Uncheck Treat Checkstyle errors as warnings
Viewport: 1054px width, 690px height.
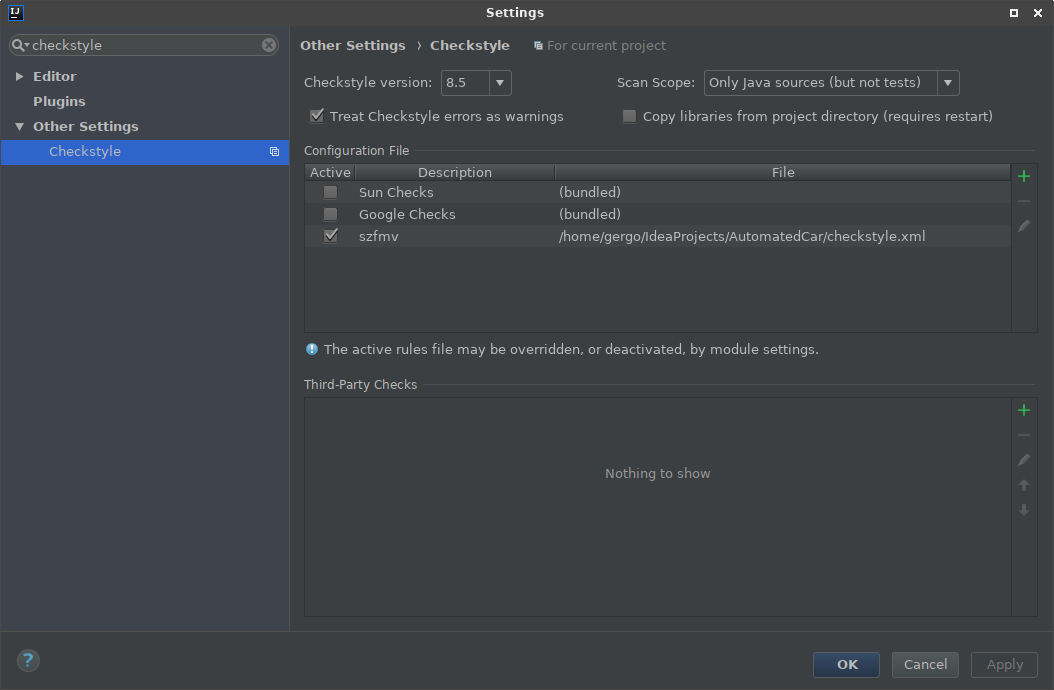(317, 116)
